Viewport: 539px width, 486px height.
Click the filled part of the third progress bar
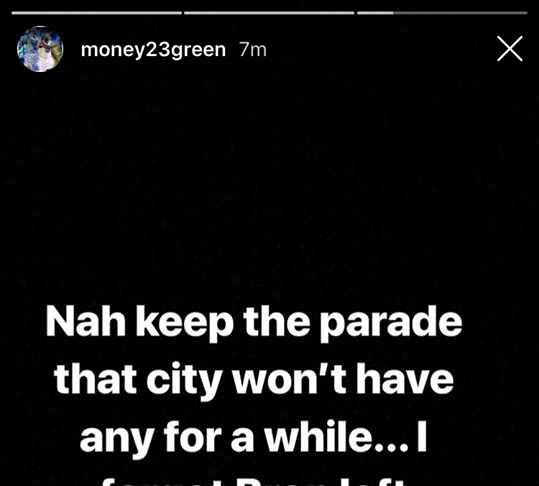(x=375, y=13)
